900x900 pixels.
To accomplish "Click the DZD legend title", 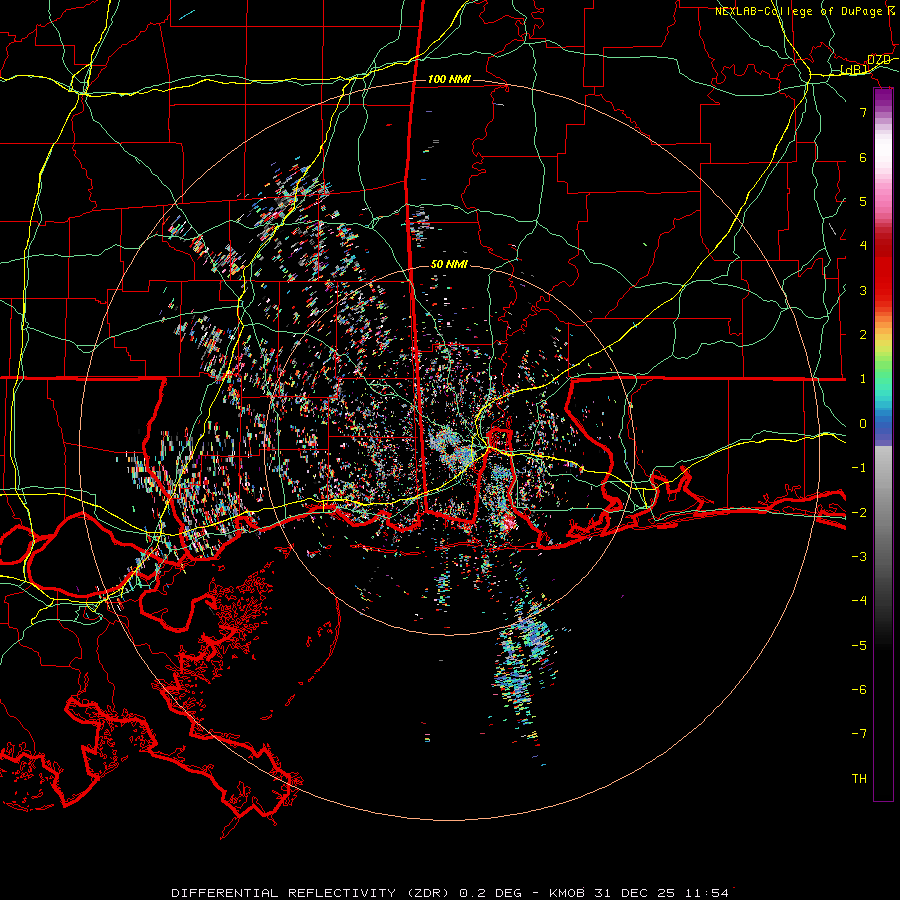I will [x=878, y=60].
